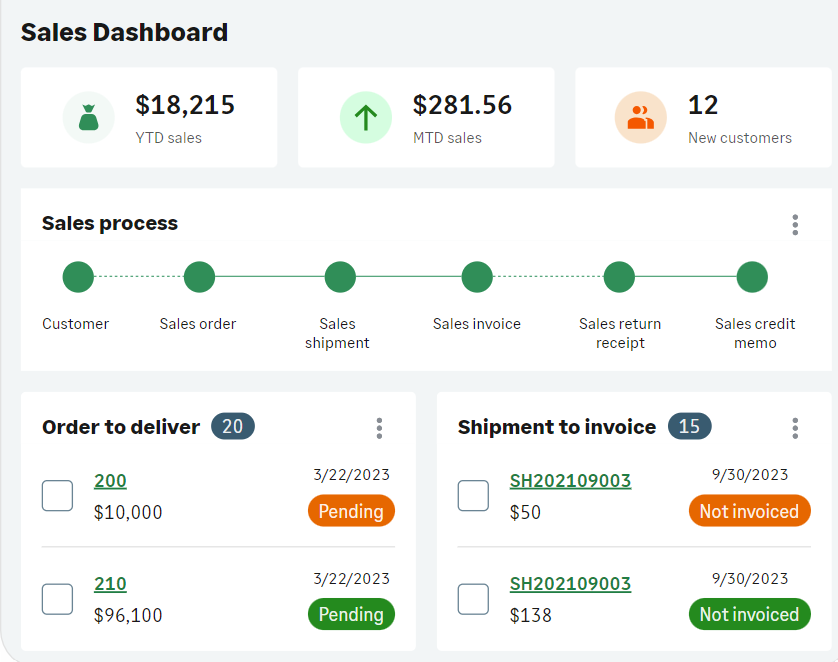Open the Sales process options menu

tap(795, 225)
